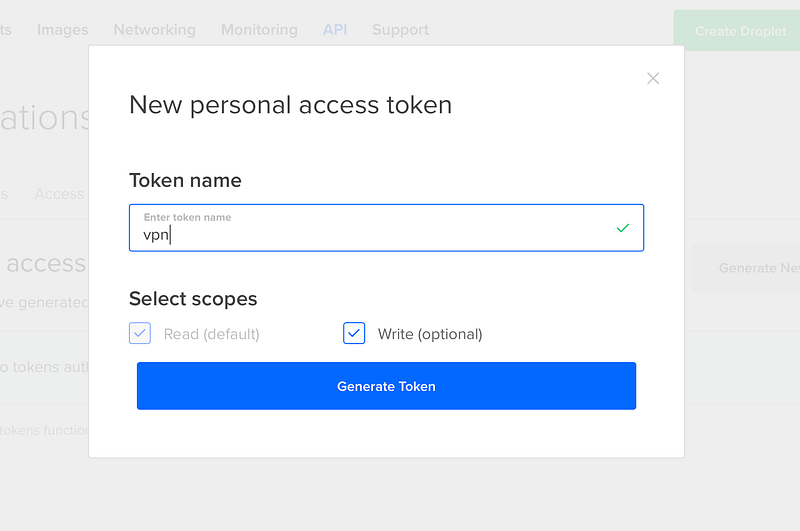Click the Select scopes section label
This screenshot has width=800, height=531.
(x=193, y=298)
